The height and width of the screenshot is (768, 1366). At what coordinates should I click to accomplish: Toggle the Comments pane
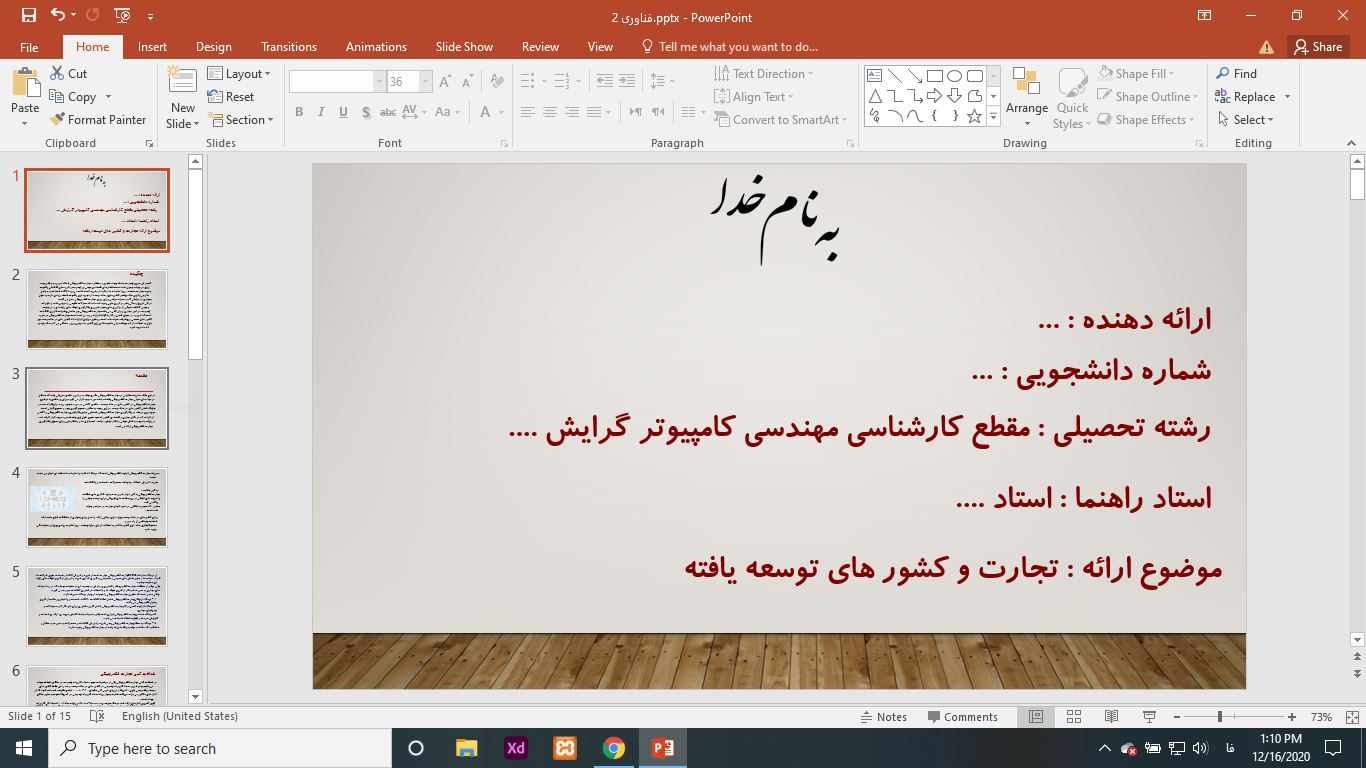click(962, 717)
